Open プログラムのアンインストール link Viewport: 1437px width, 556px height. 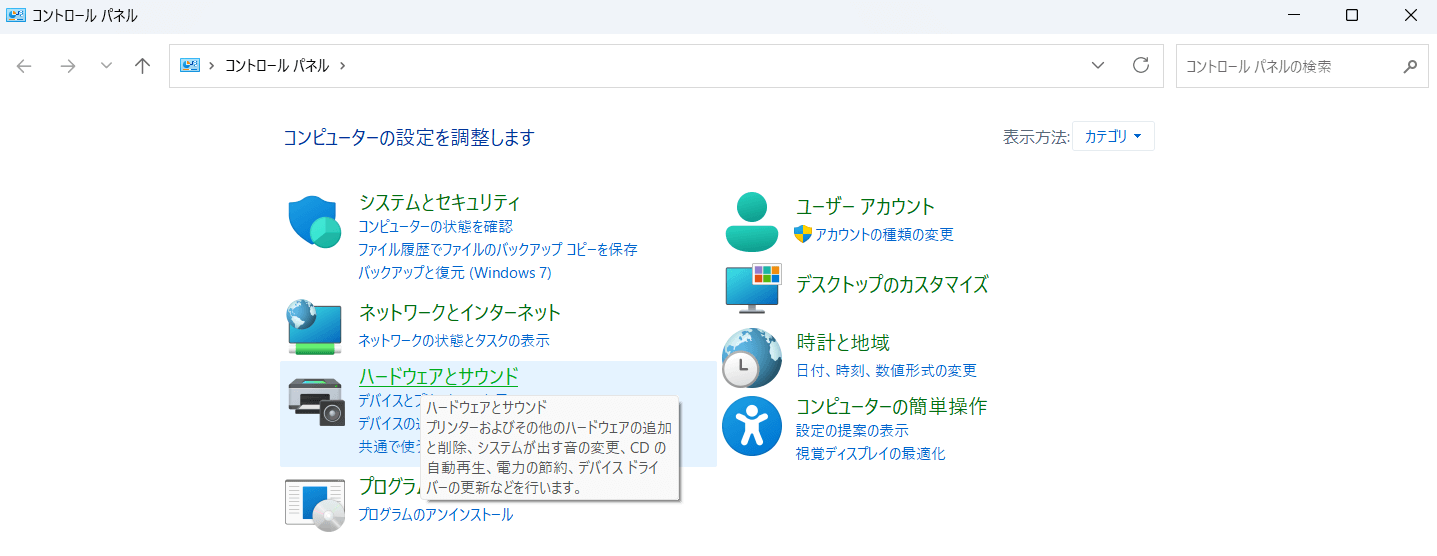click(x=435, y=515)
